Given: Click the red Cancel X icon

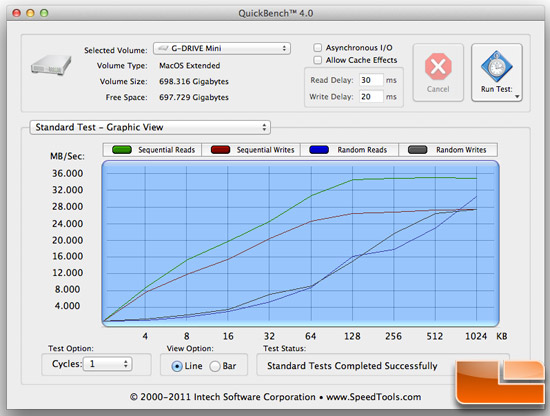Looking at the screenshot, I should tap(438, 67).
